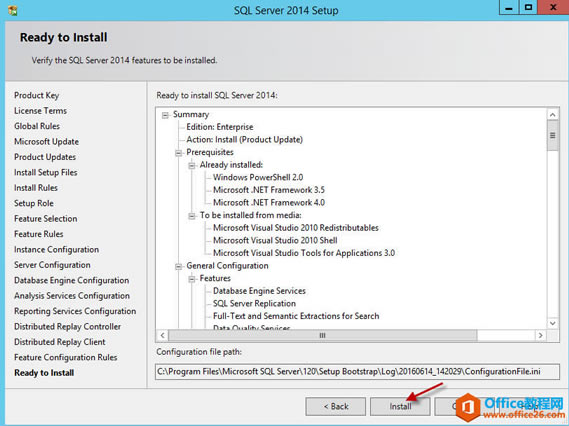Minimize the SQL Server 2014 Setup window
The image size is (569, 426).
[x=509, y=8]
